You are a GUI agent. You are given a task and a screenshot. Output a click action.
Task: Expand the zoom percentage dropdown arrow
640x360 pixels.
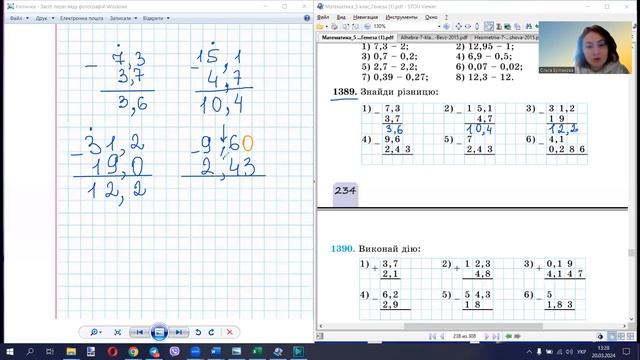[439, 27]
